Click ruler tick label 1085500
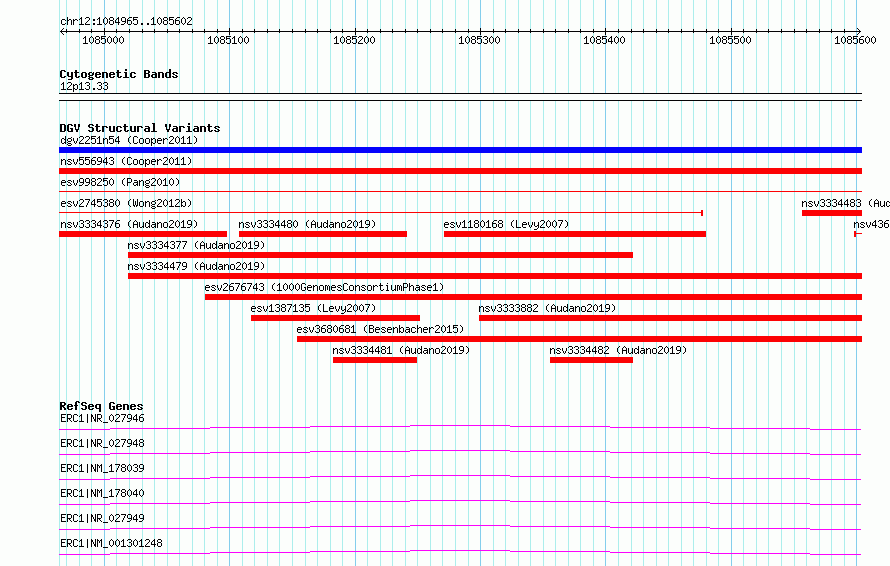Image resolution: width=890 pixels, height=566 pixels. [x=730, y=40]
